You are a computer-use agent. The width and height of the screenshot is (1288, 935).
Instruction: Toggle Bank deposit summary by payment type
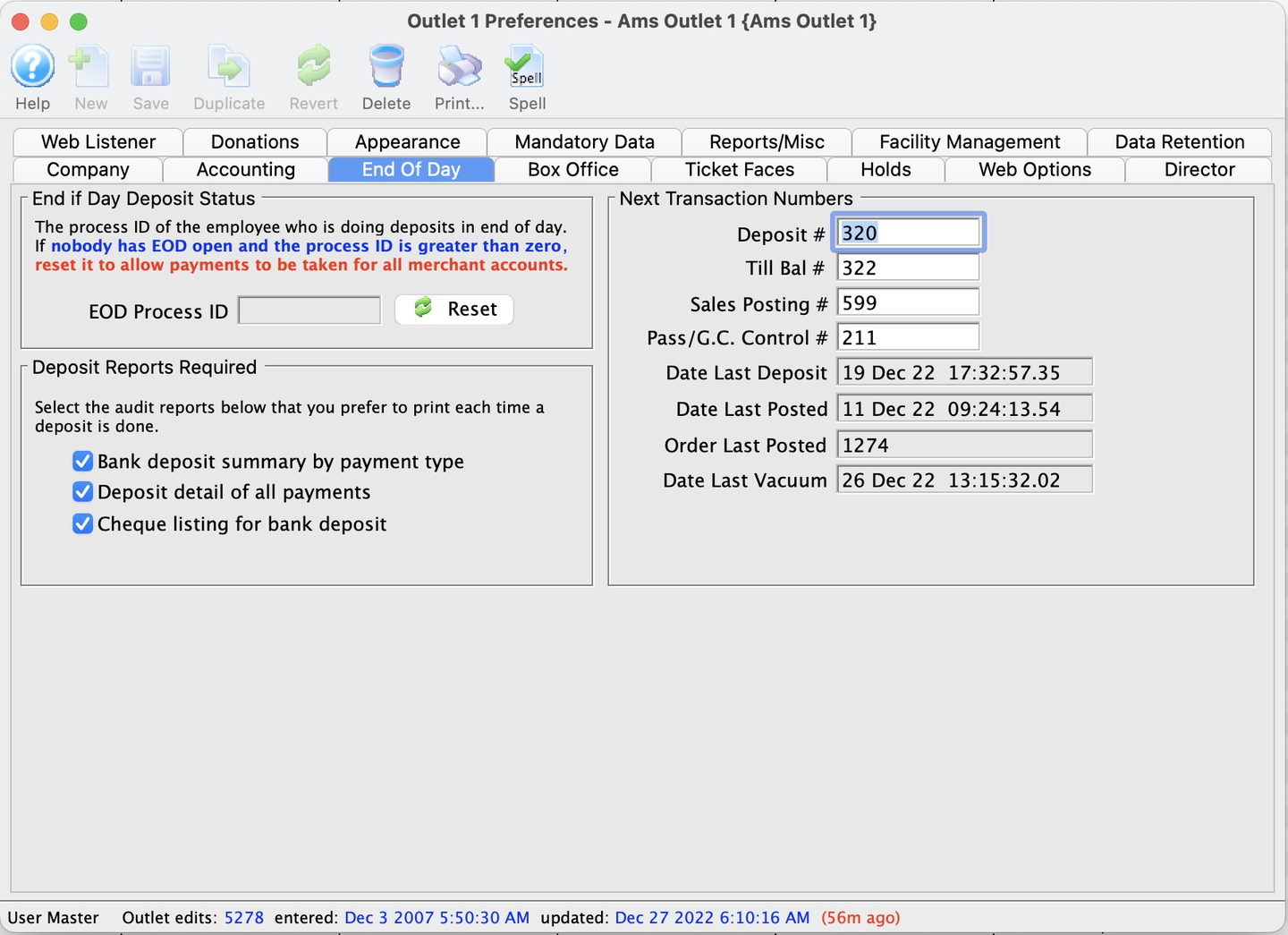tap(82, 462)
